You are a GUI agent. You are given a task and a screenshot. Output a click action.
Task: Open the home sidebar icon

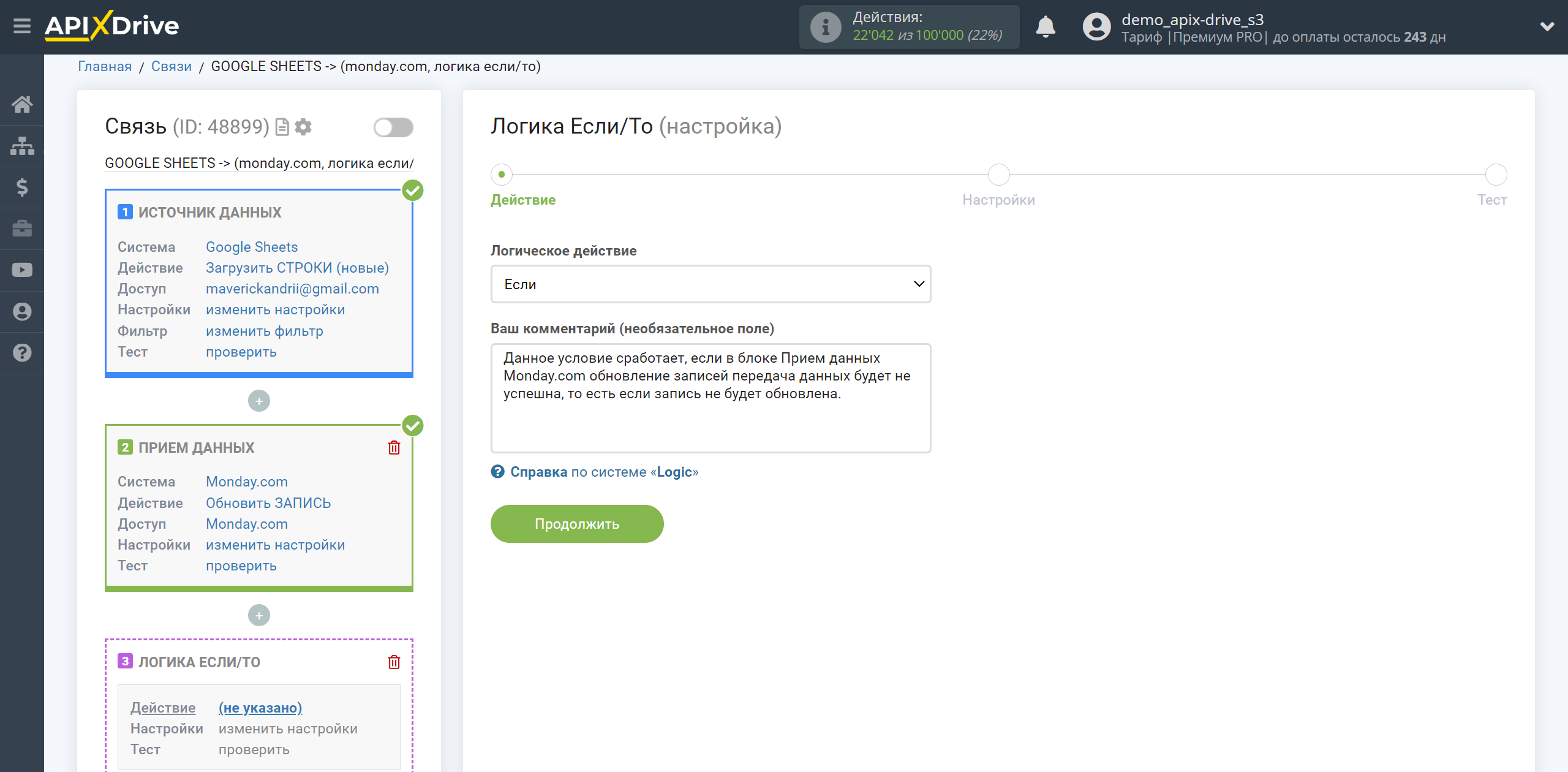click(x=22, y=104)
